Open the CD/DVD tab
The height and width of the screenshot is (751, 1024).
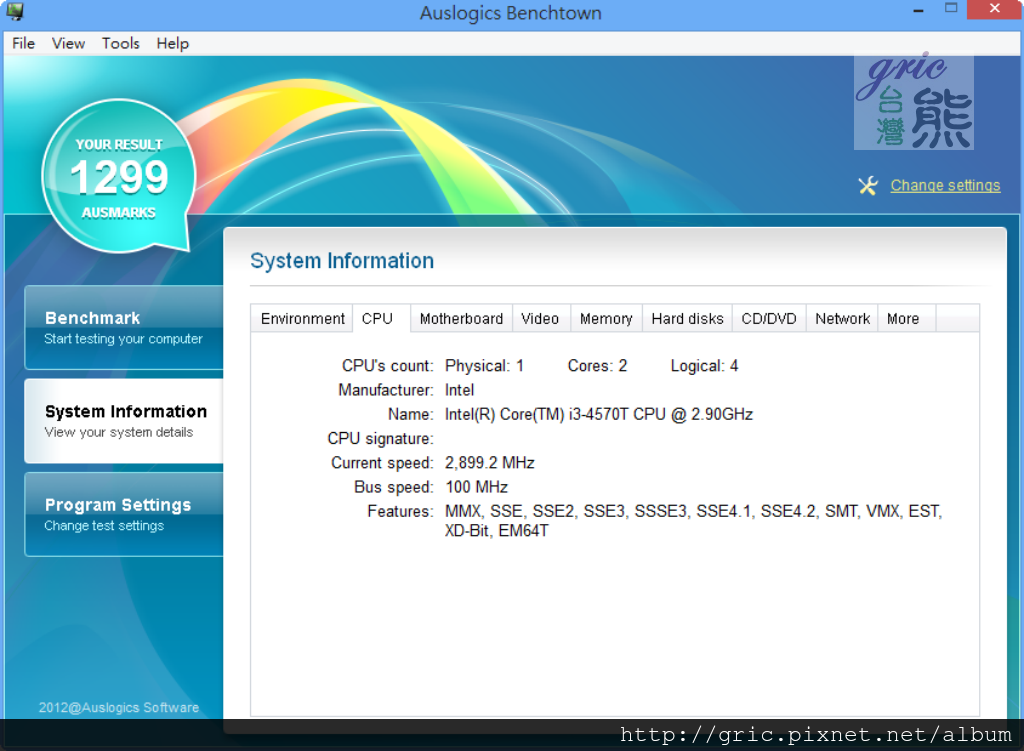tap(769, 319)
